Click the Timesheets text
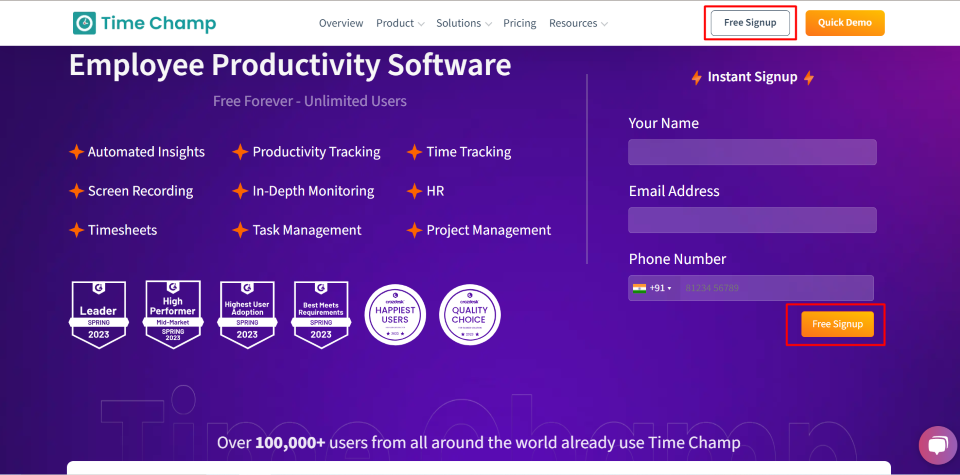Screen dimensions: 960x475 point(122,230)
